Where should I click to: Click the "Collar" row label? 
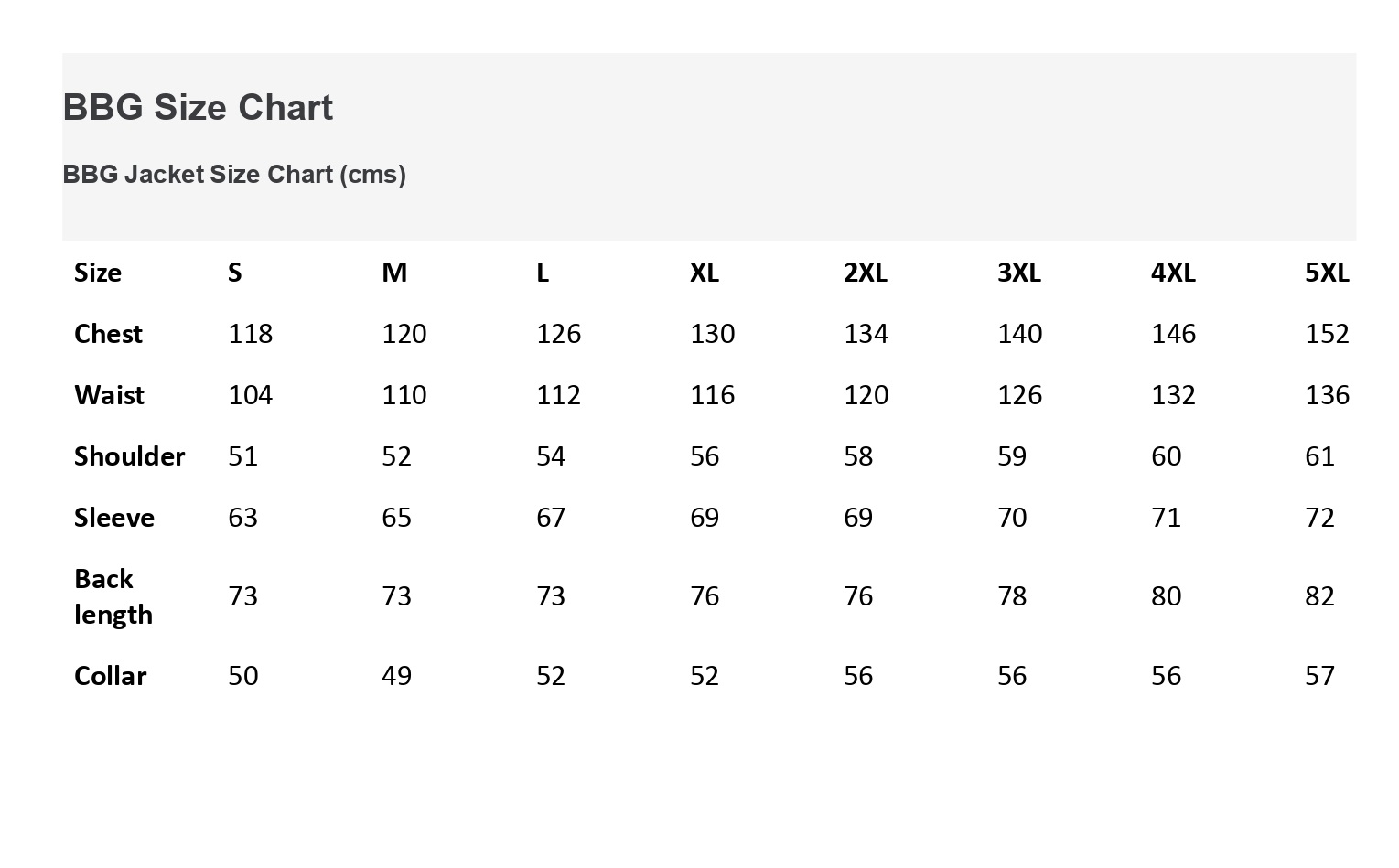click(110, 676)
